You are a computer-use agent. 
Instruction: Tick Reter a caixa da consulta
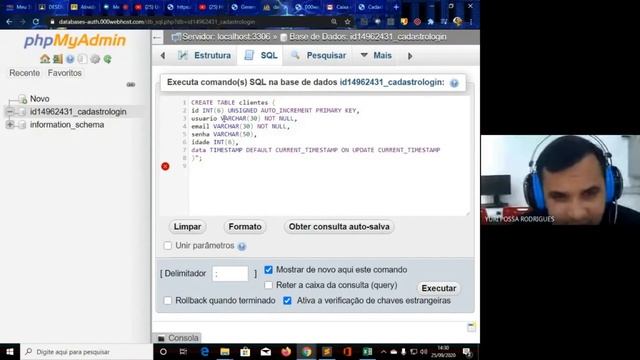pyautogui.click(x=268, y=285)
